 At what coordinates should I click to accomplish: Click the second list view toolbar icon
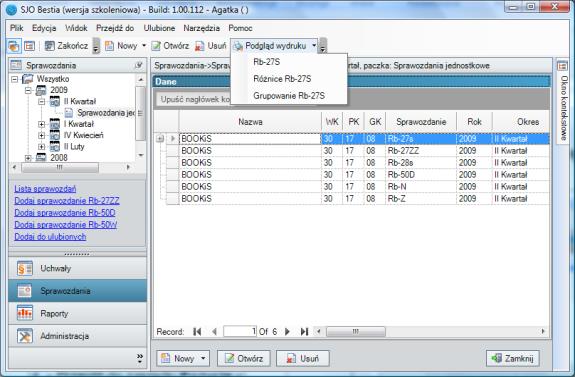tap(29, 46)
